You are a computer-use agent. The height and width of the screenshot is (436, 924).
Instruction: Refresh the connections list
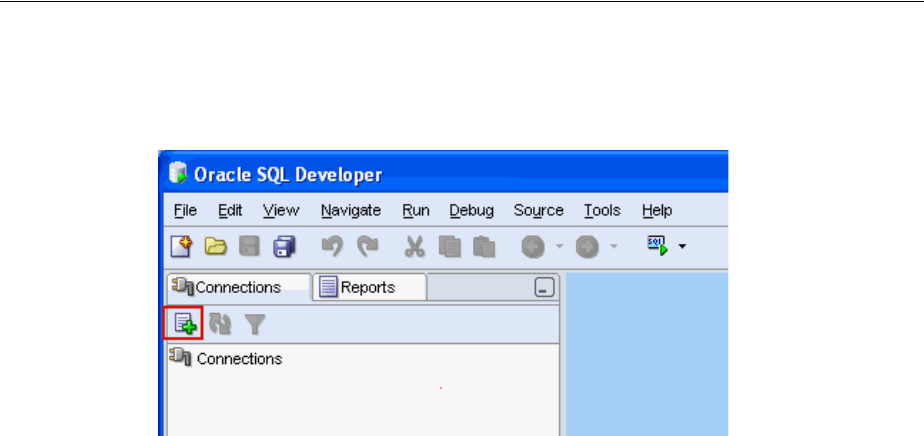[220, 323]
